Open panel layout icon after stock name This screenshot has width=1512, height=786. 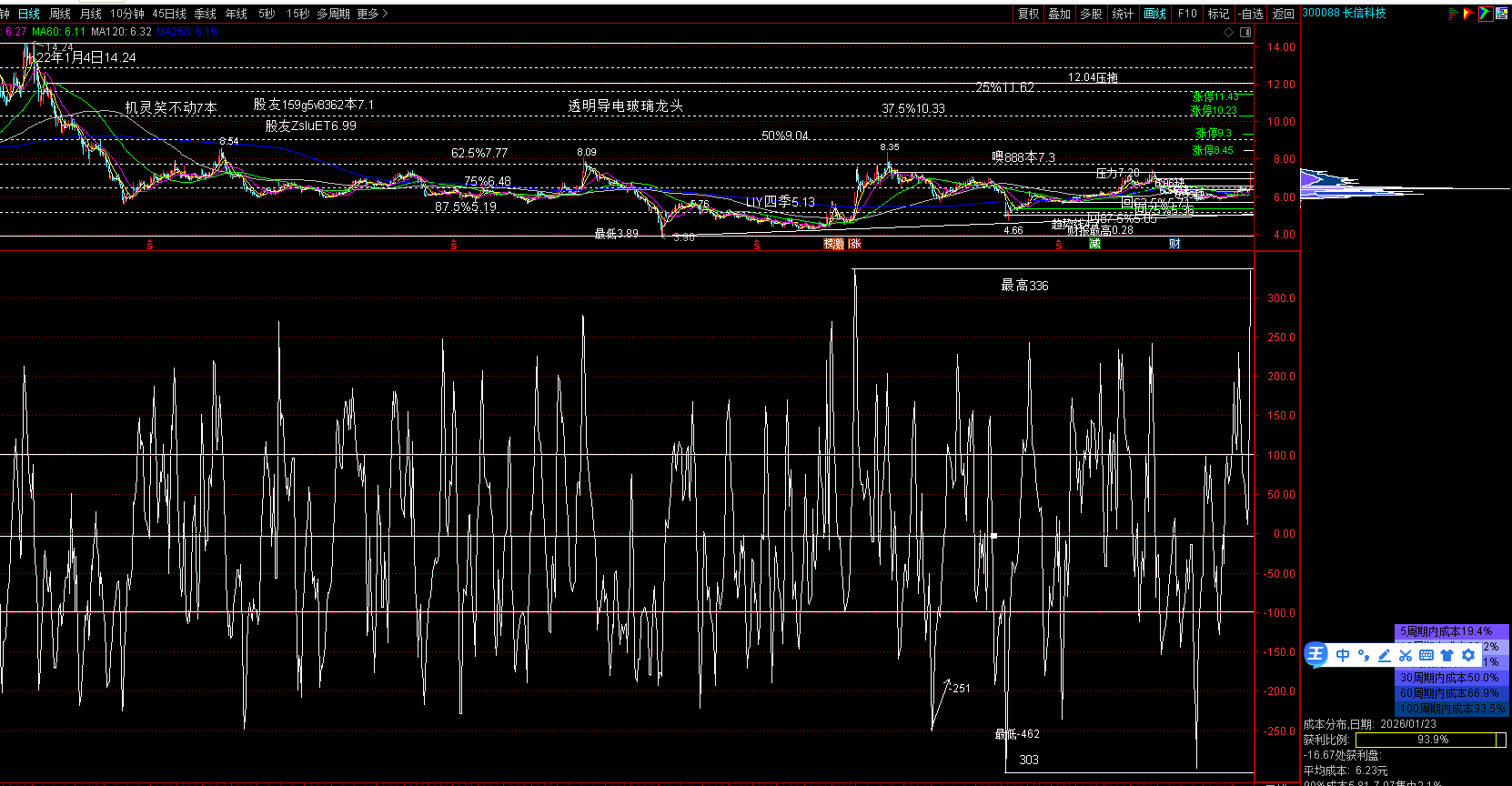1502,14
